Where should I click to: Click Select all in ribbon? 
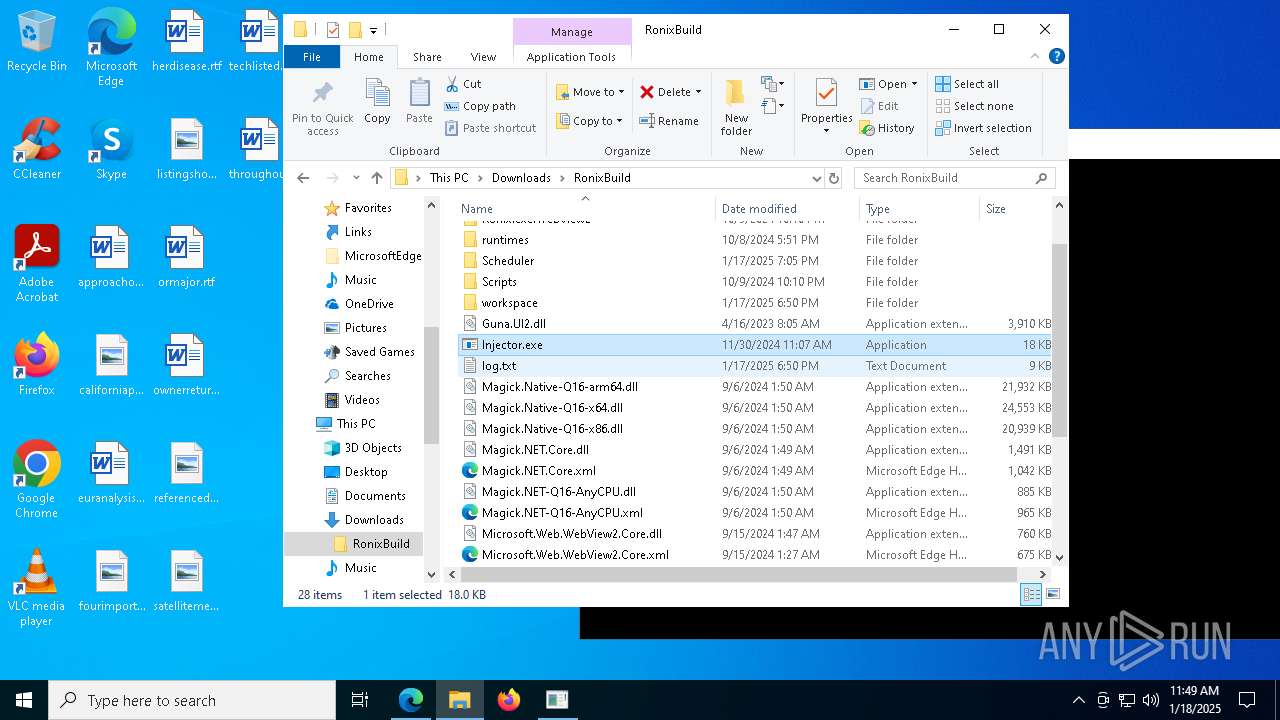click(967, 84)
